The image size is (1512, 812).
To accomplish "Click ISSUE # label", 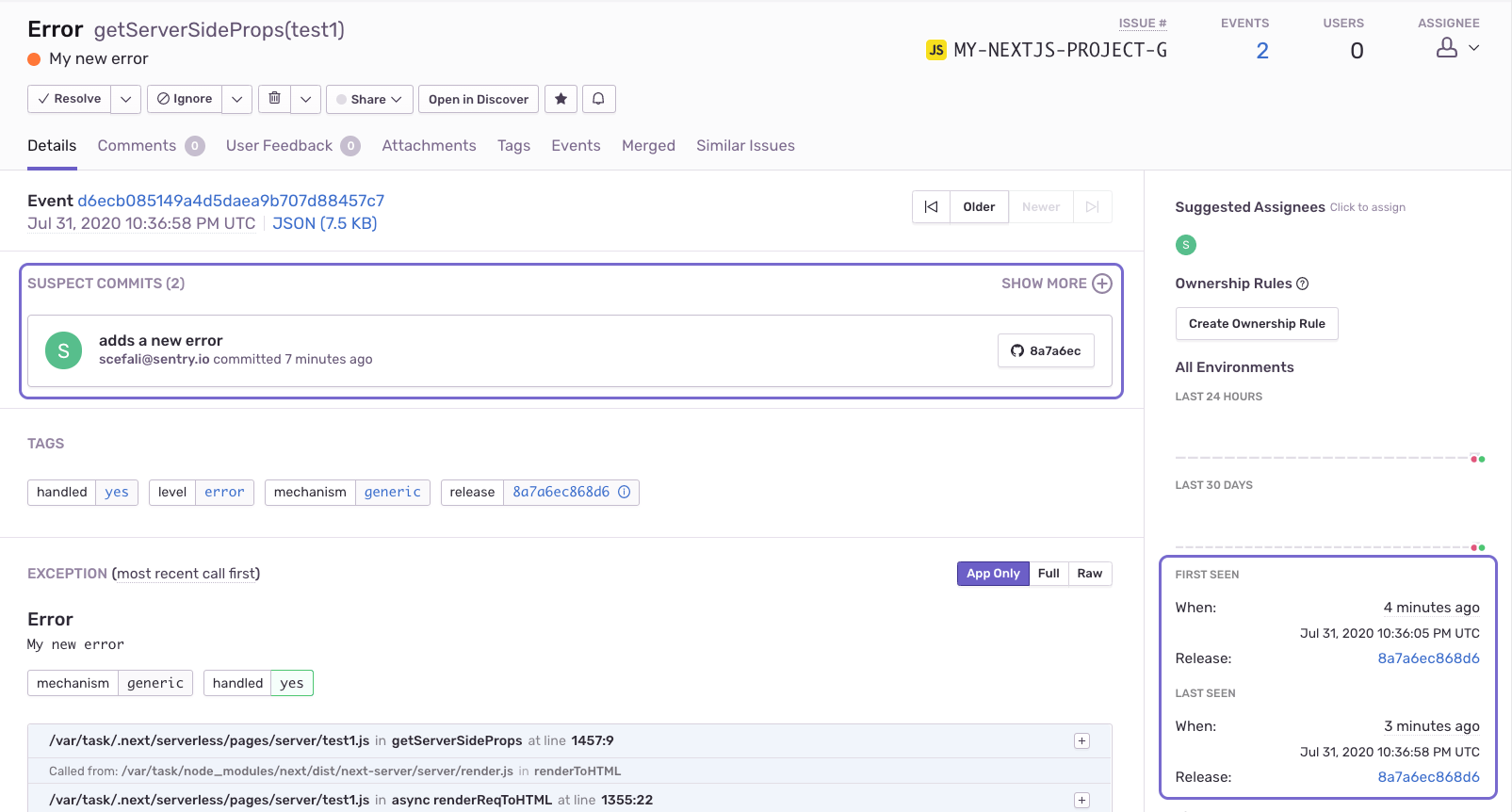I will point(1143,24).
